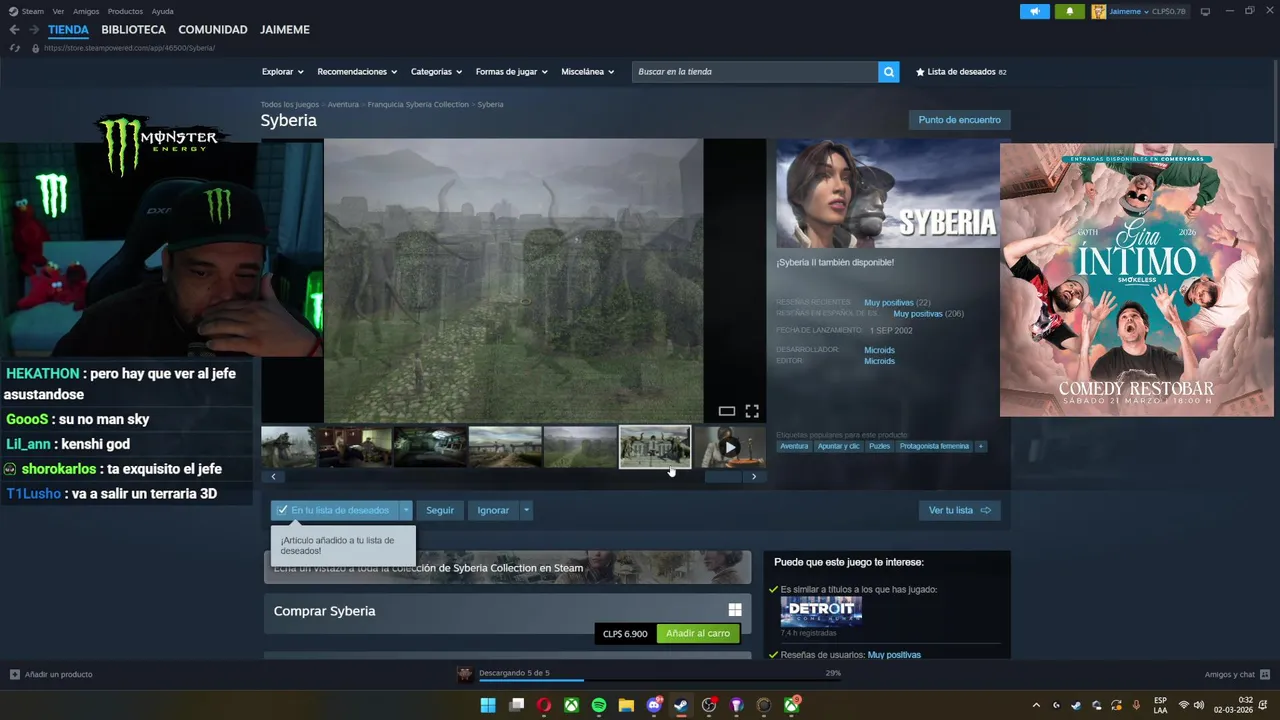Click the Wi-Fi network tray icon
Image resolution: width=1280 pixels, height=720 pixels.
(1184, 705)
